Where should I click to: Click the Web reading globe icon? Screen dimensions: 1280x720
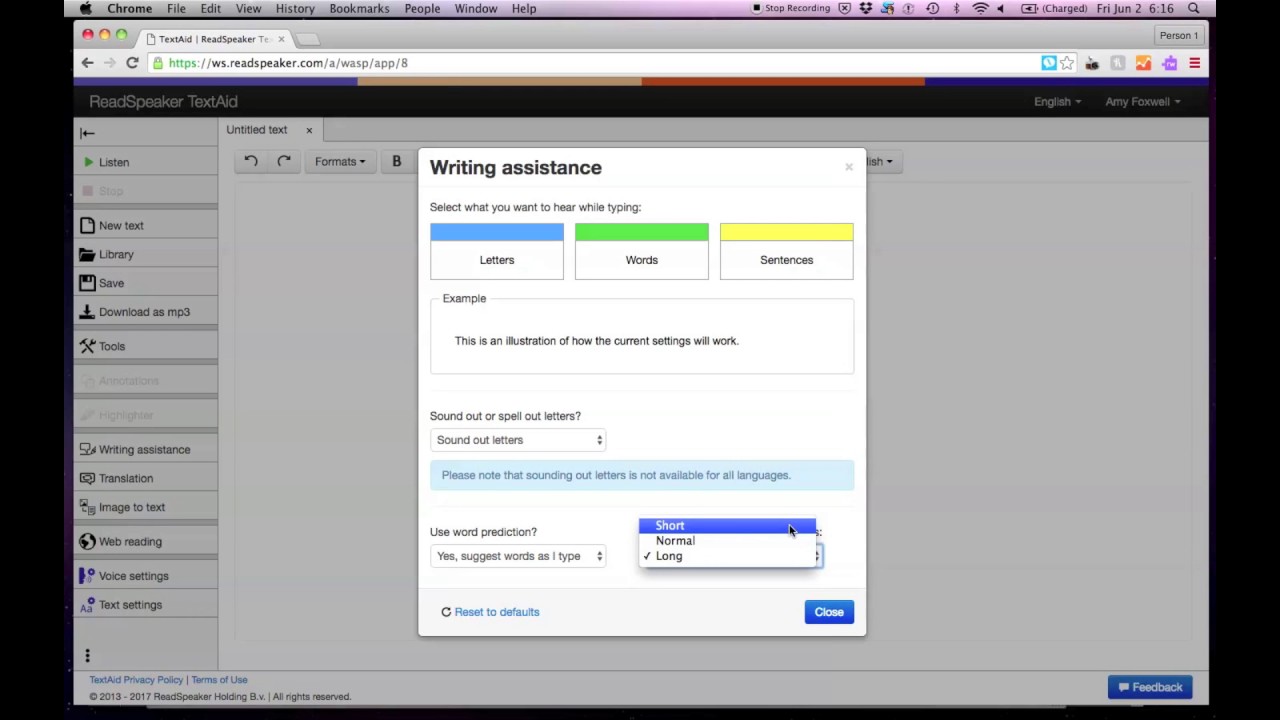coord(87,542)
